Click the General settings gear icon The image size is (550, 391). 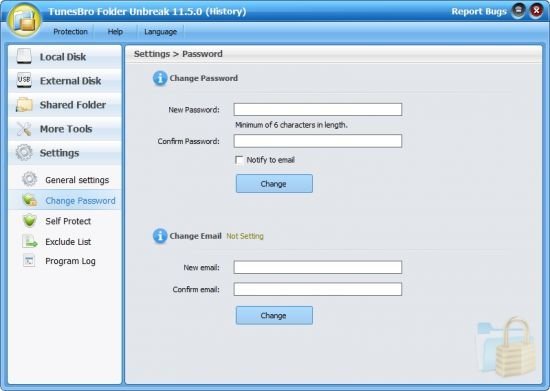point(29,179)
